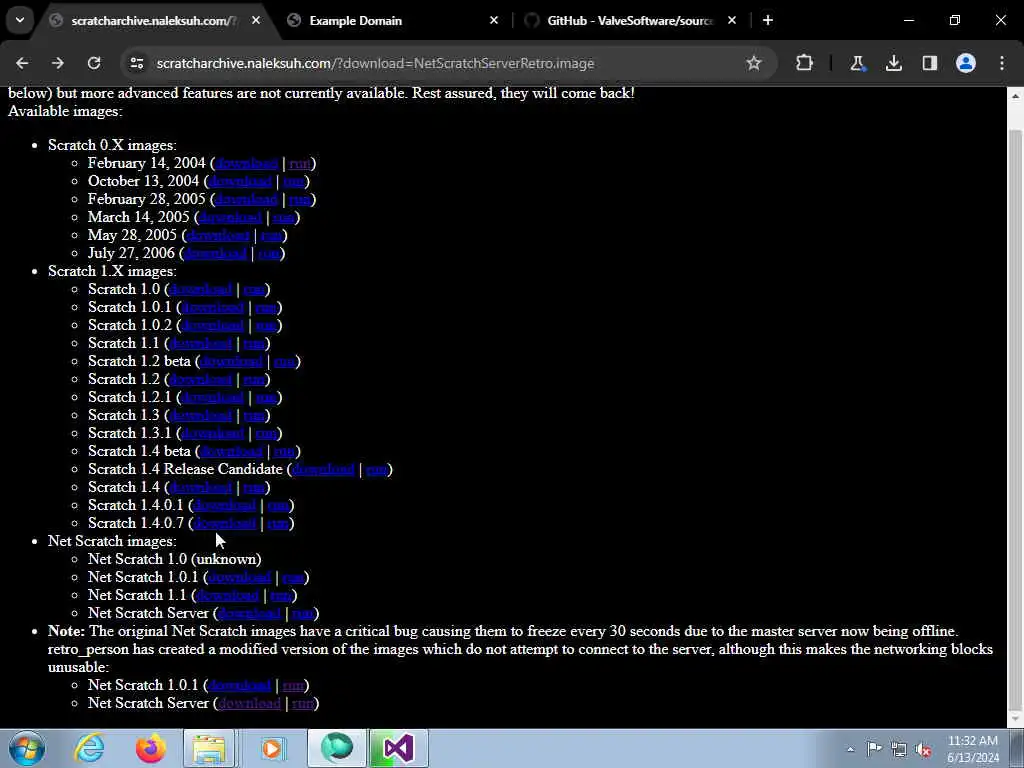Run original Net Scratch Server image
1024x768 pixels.
(x=302, y=613)
